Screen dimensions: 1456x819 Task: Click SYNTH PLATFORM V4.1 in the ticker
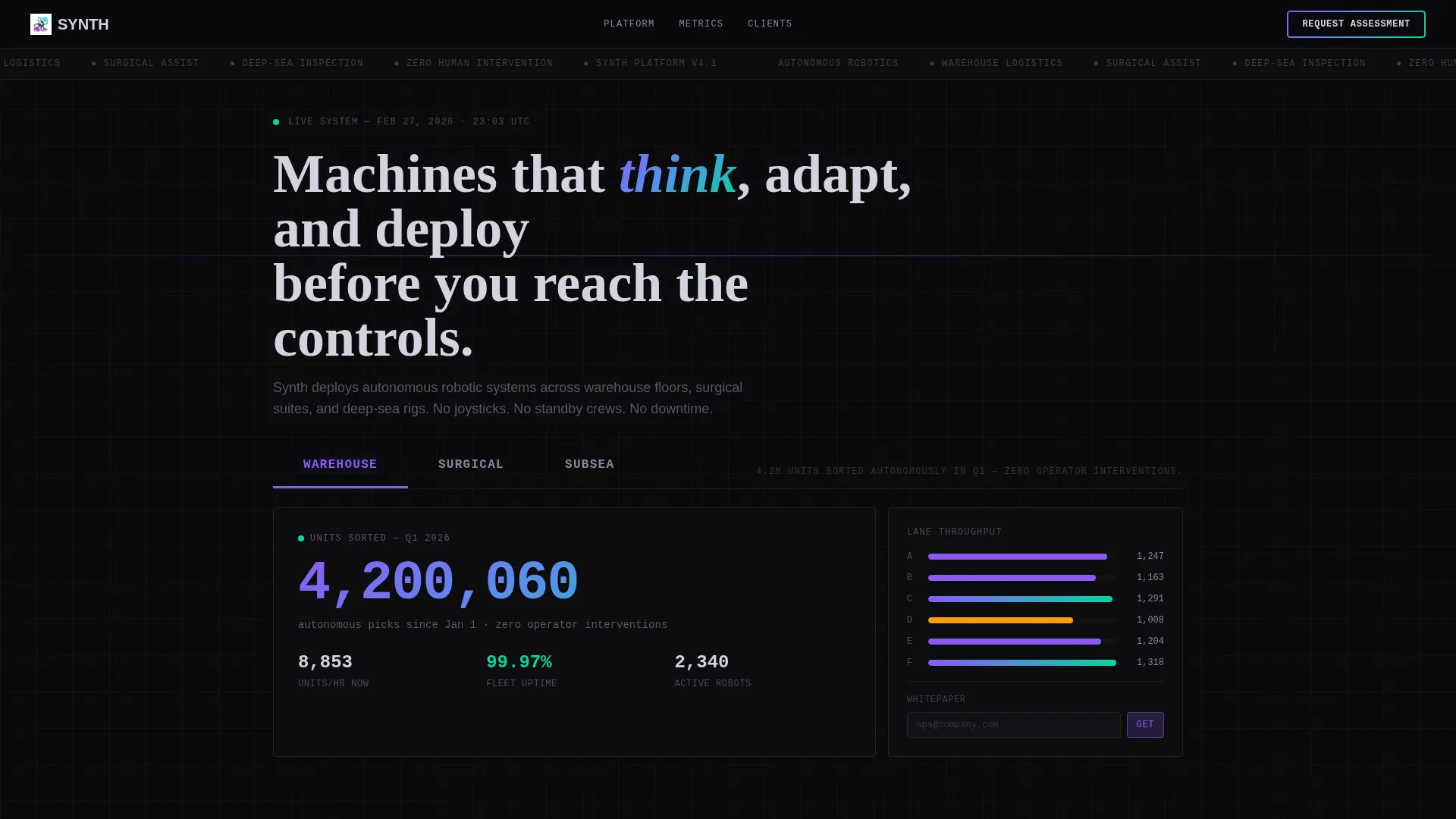657,64
